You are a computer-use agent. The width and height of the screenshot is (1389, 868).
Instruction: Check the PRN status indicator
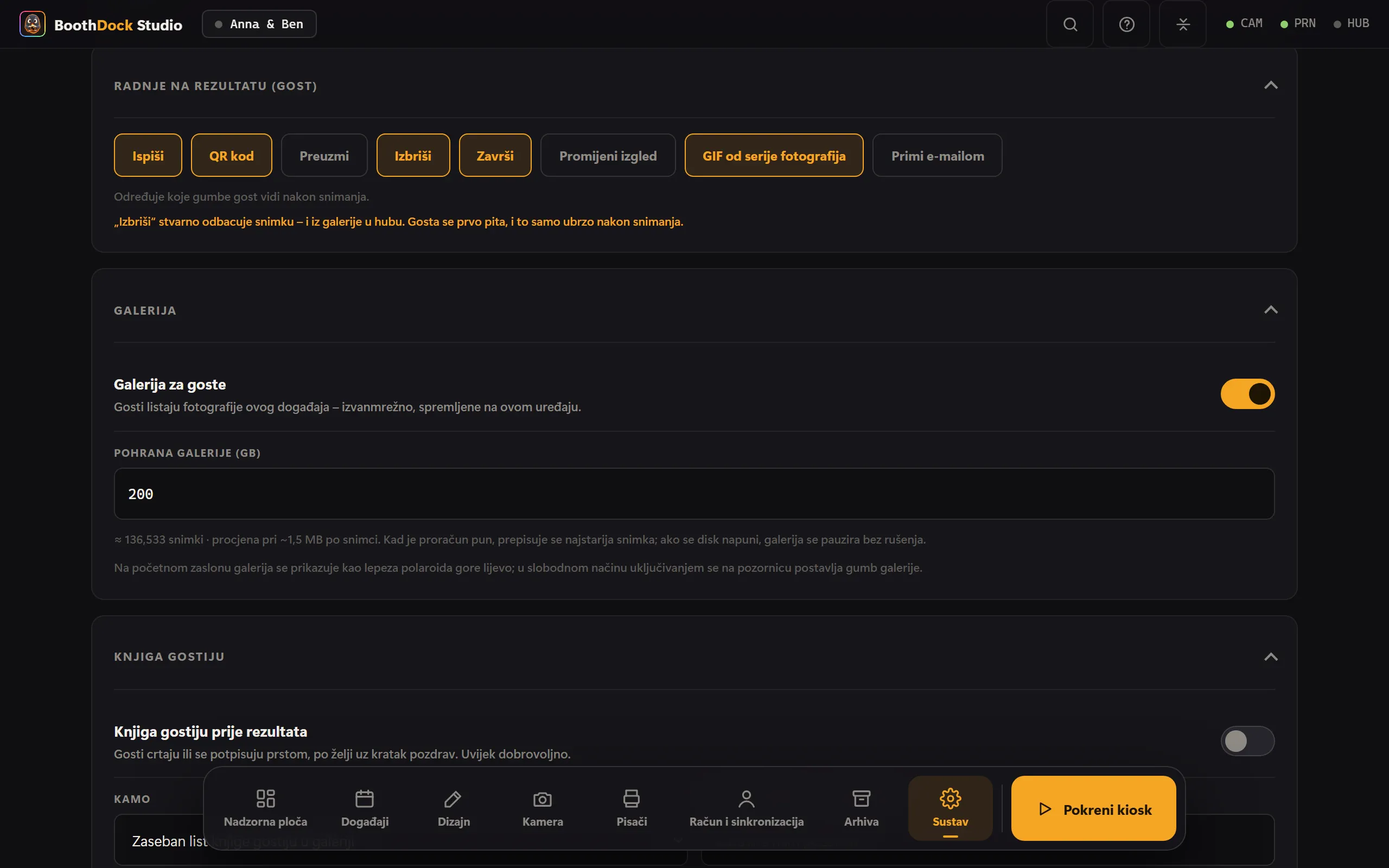coord(1298,23)
